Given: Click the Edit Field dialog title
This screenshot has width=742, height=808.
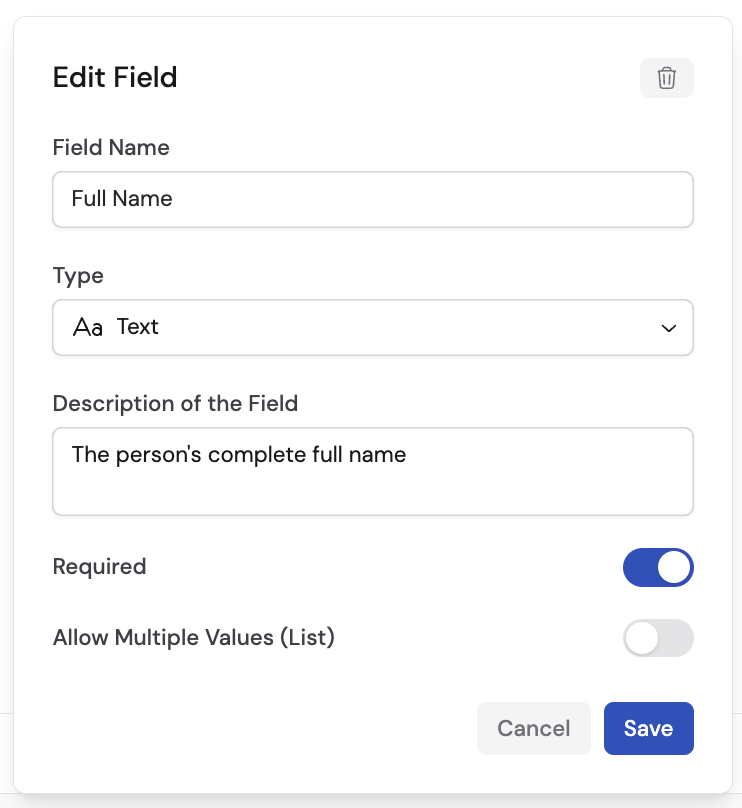Looking at the screenshot, I should point(115,77).
